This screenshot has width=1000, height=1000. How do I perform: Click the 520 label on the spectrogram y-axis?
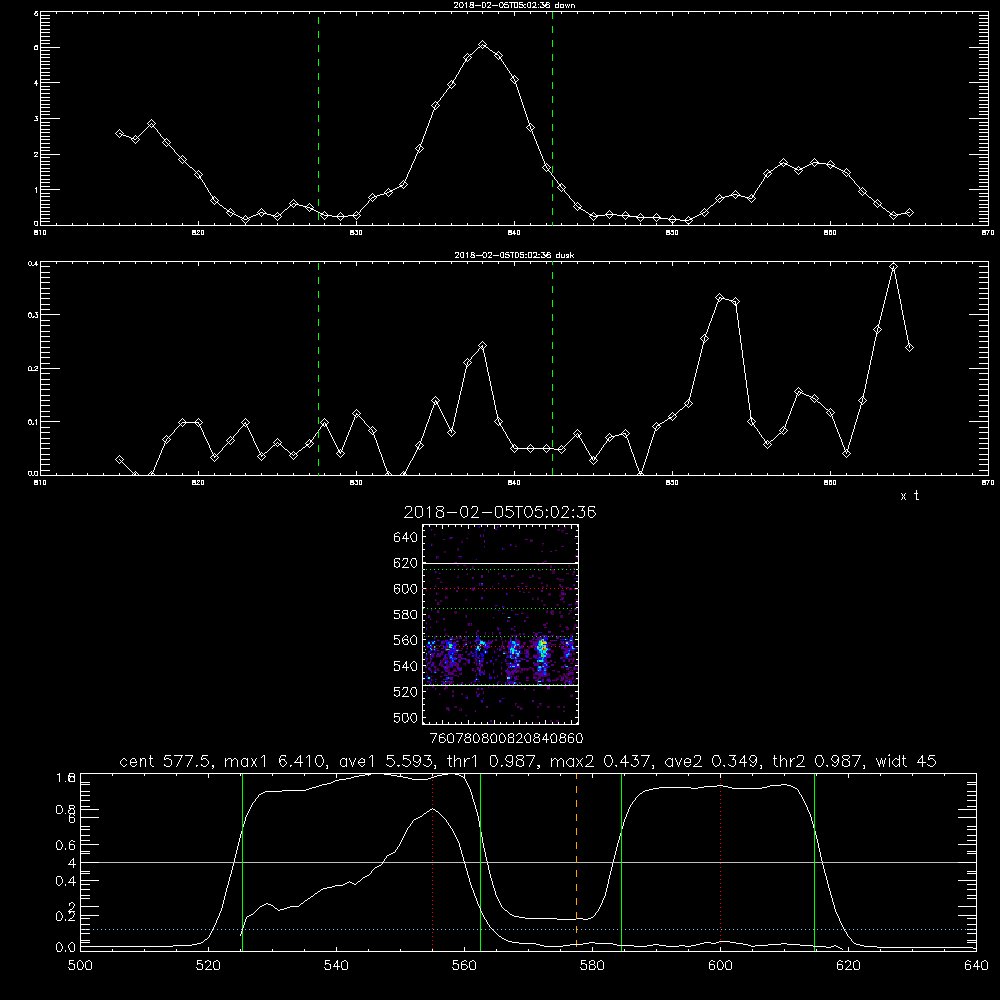point(406,692)
